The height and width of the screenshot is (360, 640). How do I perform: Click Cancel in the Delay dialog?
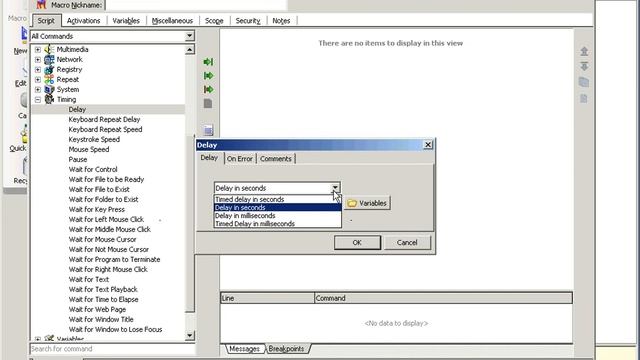pos(407,242)
